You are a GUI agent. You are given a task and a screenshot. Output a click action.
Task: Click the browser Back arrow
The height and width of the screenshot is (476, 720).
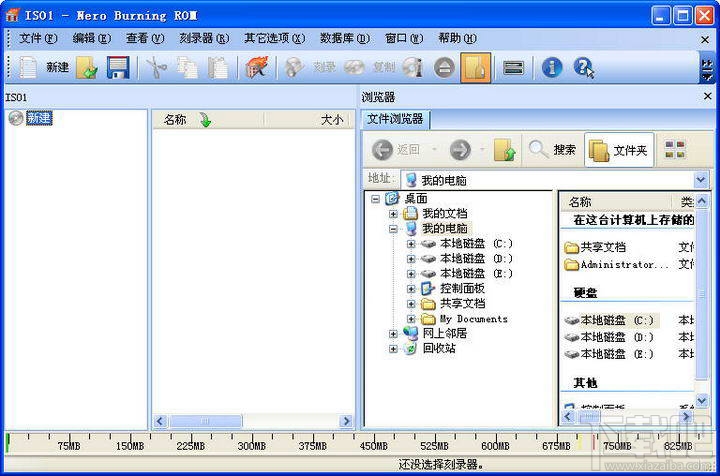pyautogui.click(x=382, y=150)
